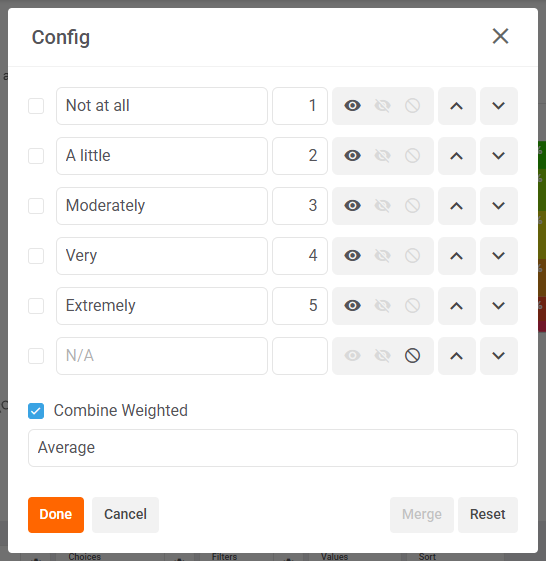Click the ban icon in the Very row
The image size is (546, 561).
[412, 256]
